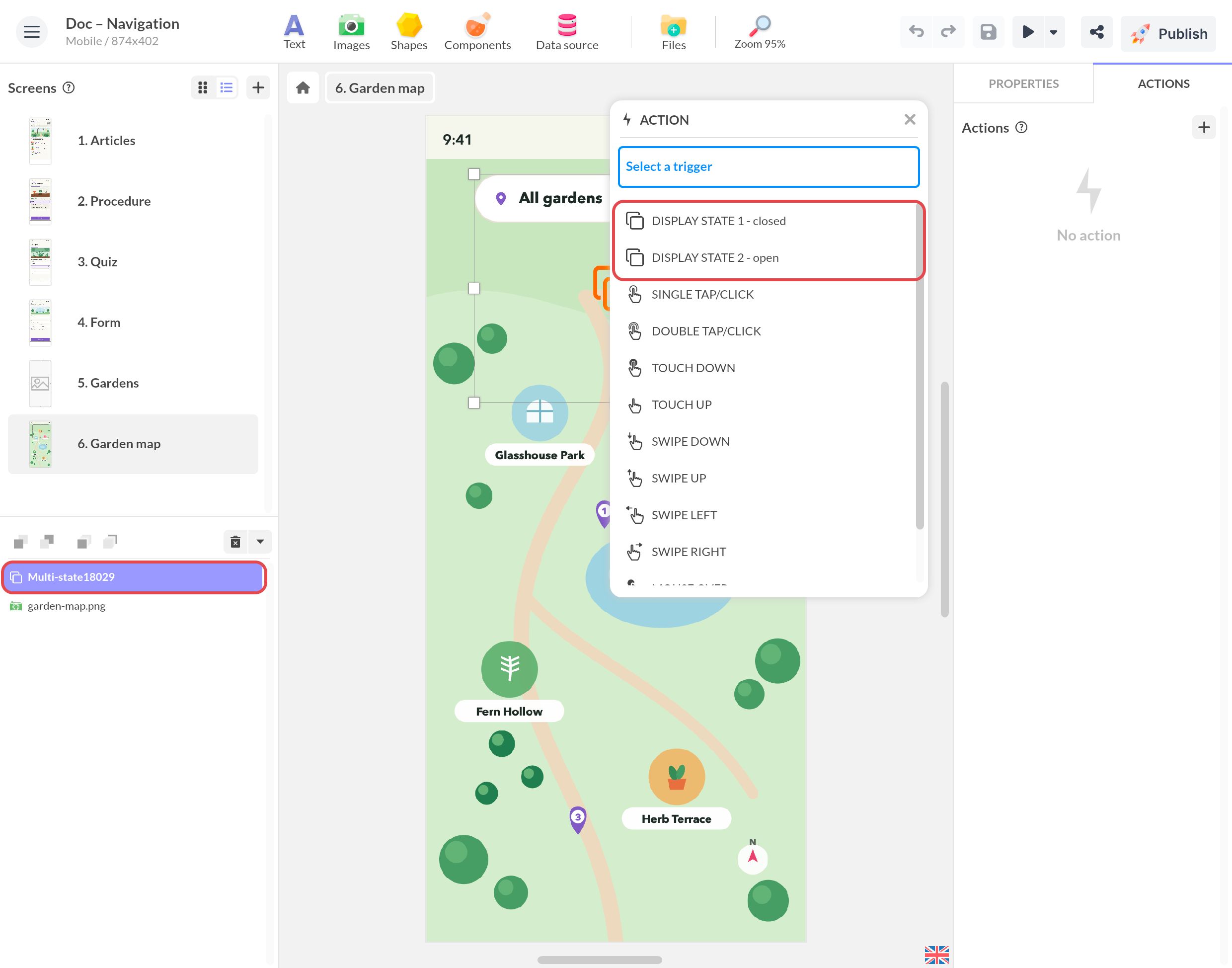Choose DOUBLE TAP/CLICK trigger
Viewport: 1232px width, 968px height.
(x=769, y=331)
